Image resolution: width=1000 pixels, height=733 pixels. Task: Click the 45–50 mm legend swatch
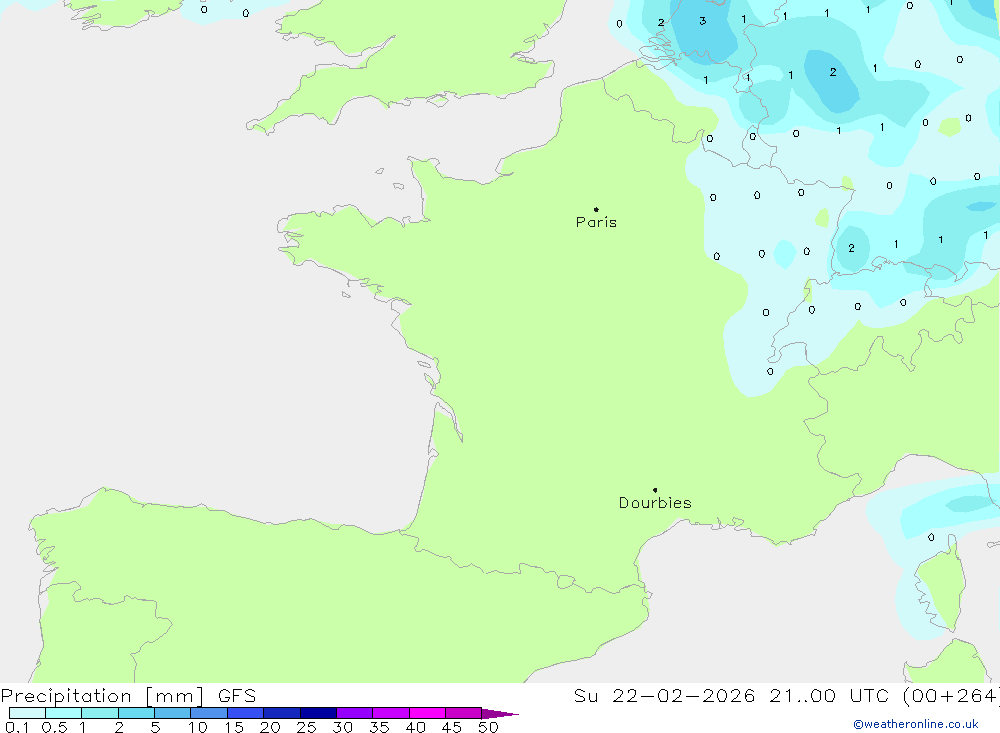tap(464, 713)
